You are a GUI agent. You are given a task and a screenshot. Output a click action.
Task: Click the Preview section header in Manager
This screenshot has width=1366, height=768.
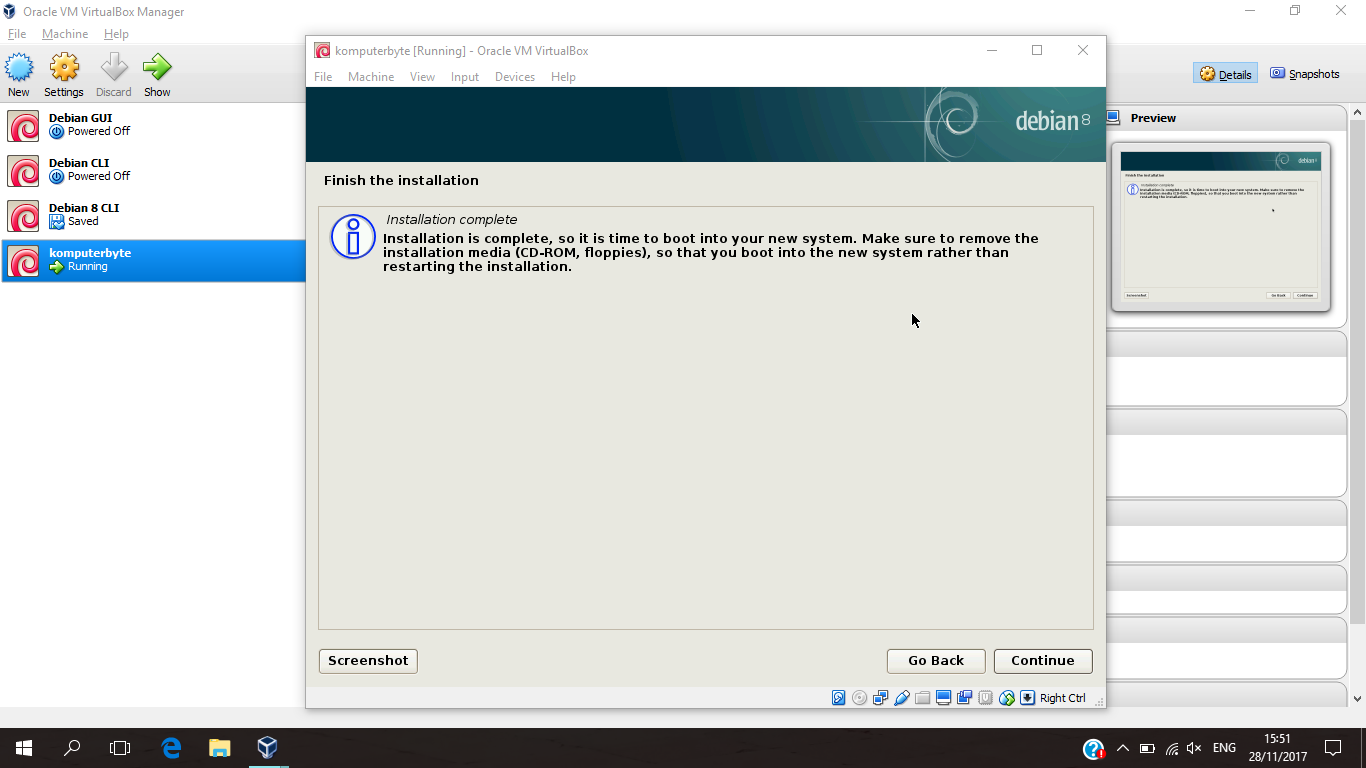tap(1153, 118)
